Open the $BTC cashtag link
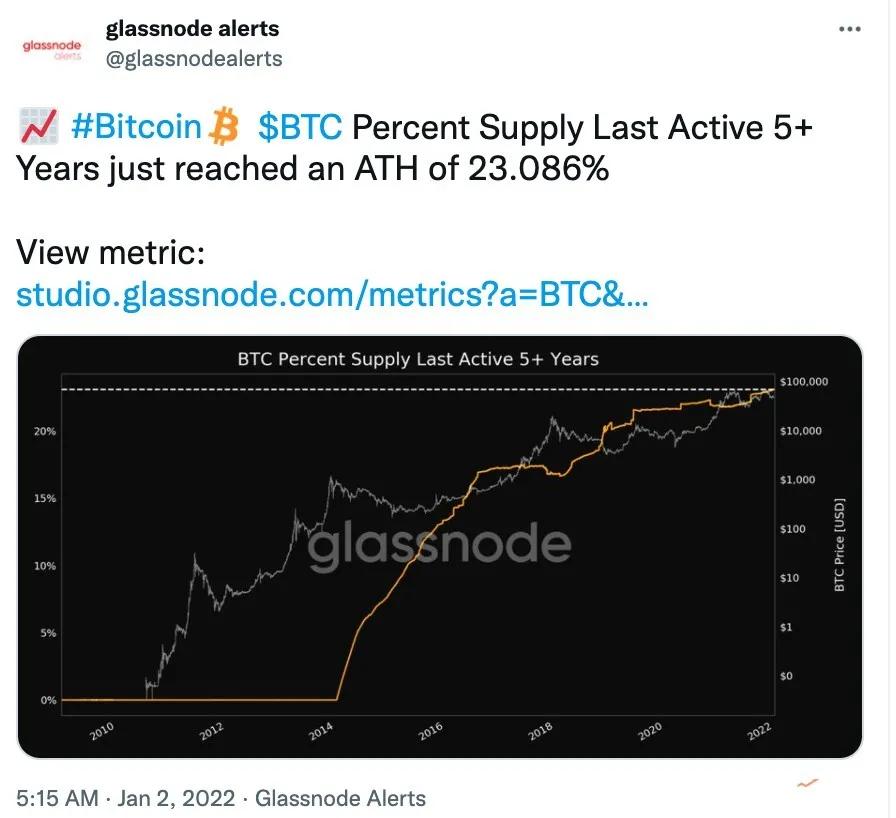Viewport: 896px width, 818px height. click(300, 126)
